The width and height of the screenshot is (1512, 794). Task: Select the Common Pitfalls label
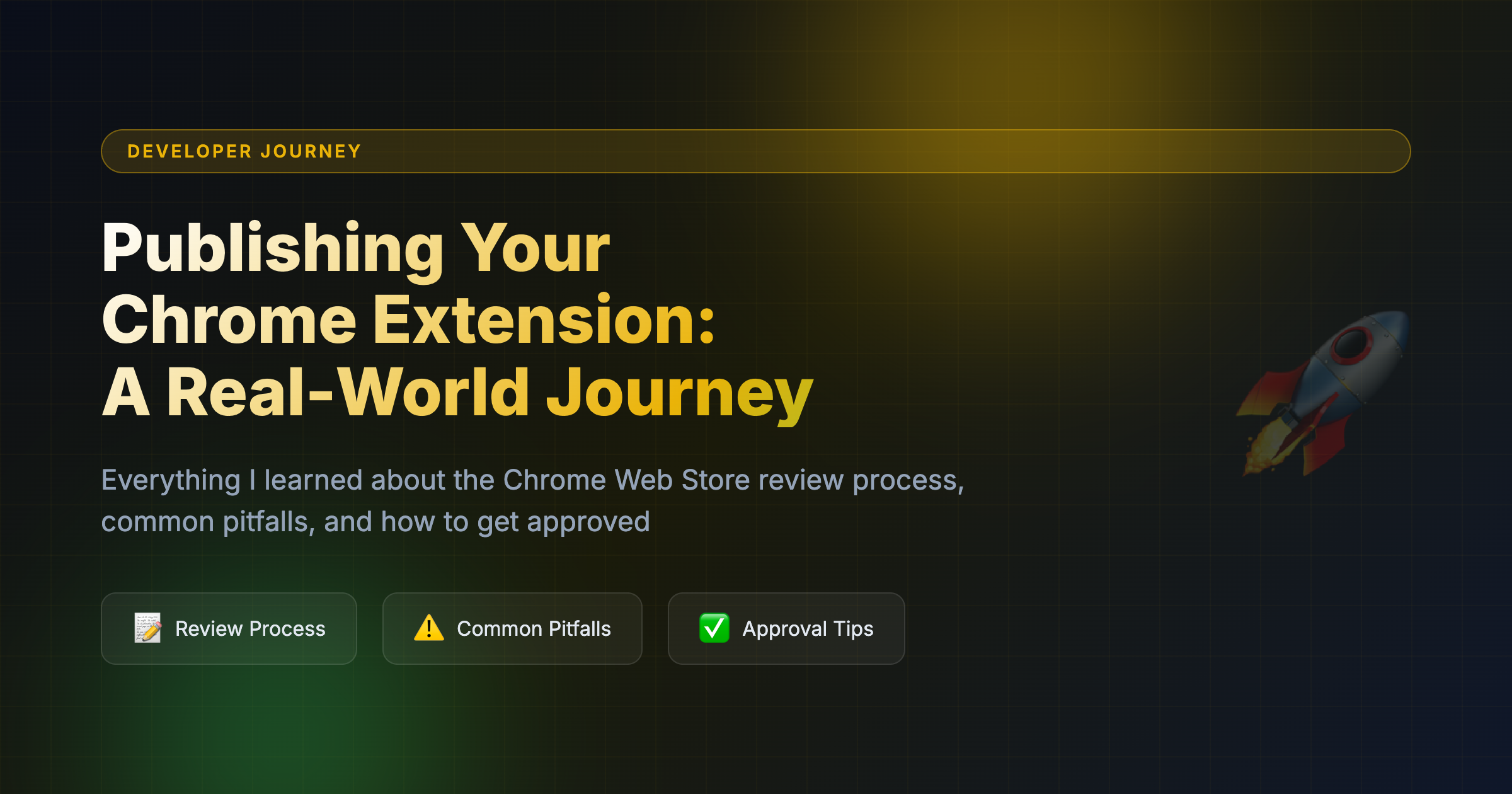pos(534,629)
